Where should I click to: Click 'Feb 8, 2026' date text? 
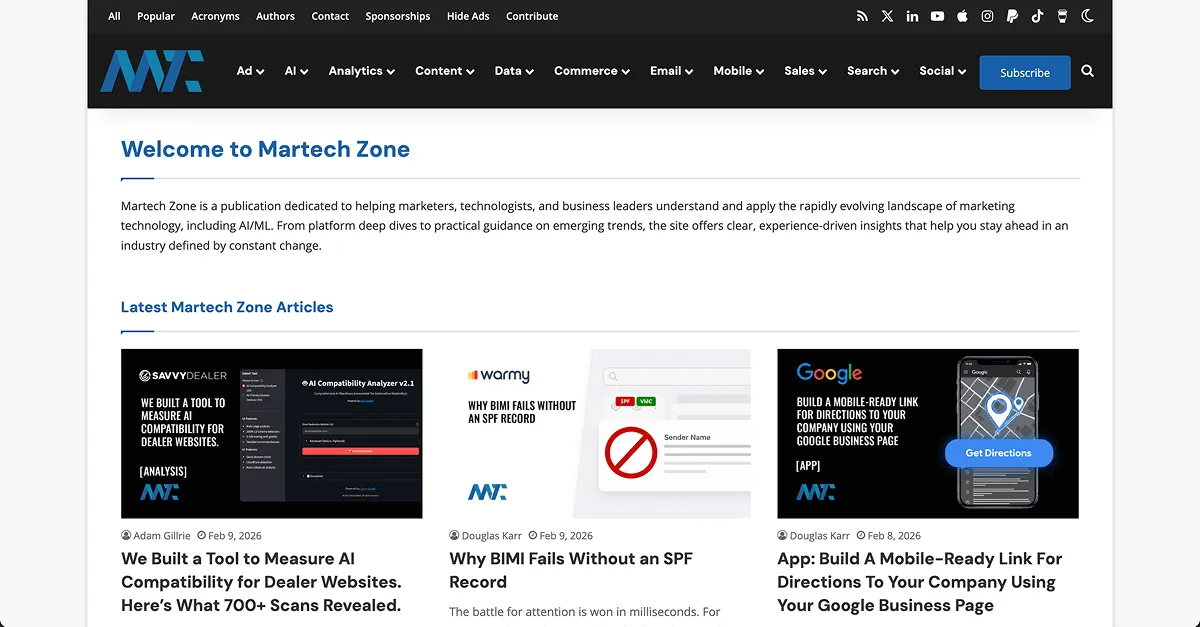[894, 536]
